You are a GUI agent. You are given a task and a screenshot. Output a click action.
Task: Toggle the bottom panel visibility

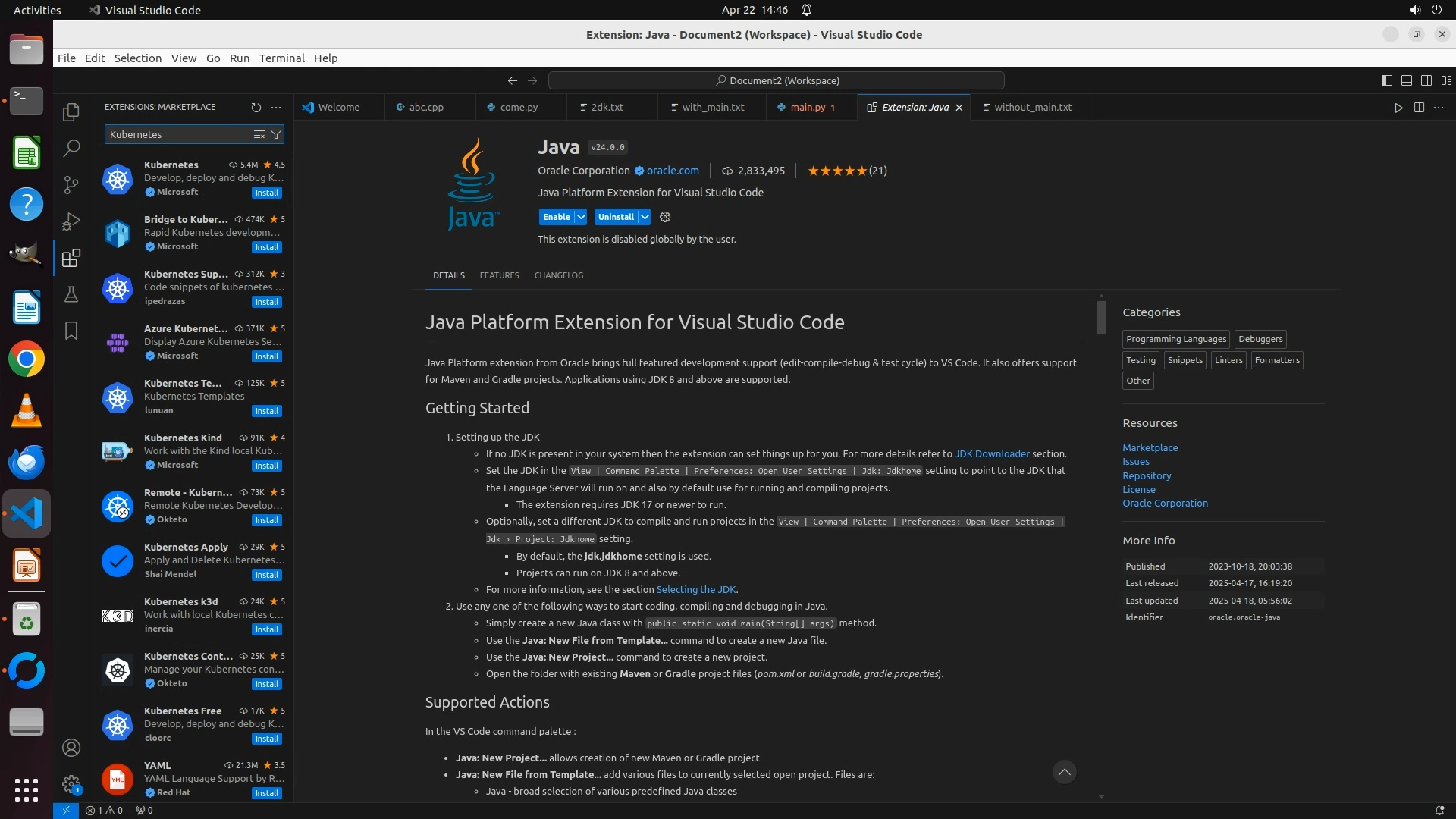pos(1407,80)
